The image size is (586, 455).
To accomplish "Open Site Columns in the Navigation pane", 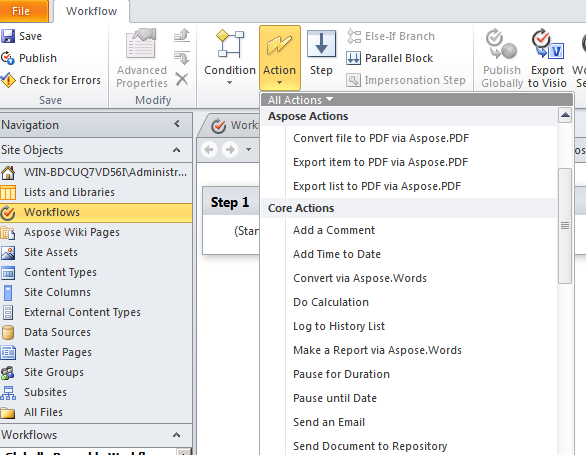I will (96, 292).
